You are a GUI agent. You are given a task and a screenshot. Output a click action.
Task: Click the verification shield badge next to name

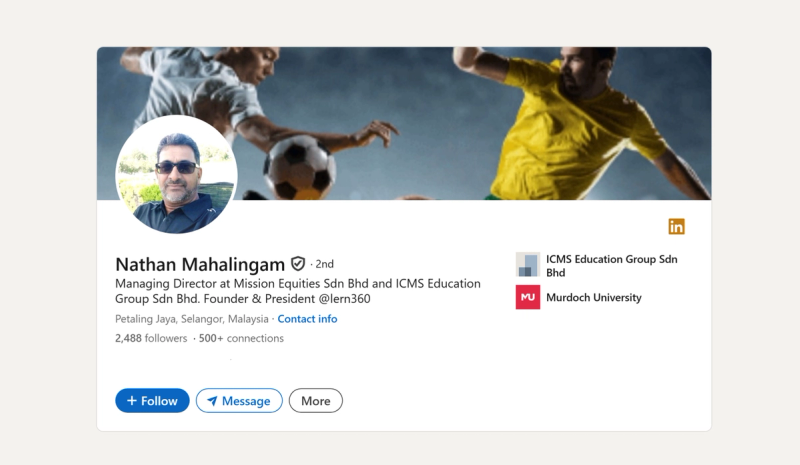298,263
